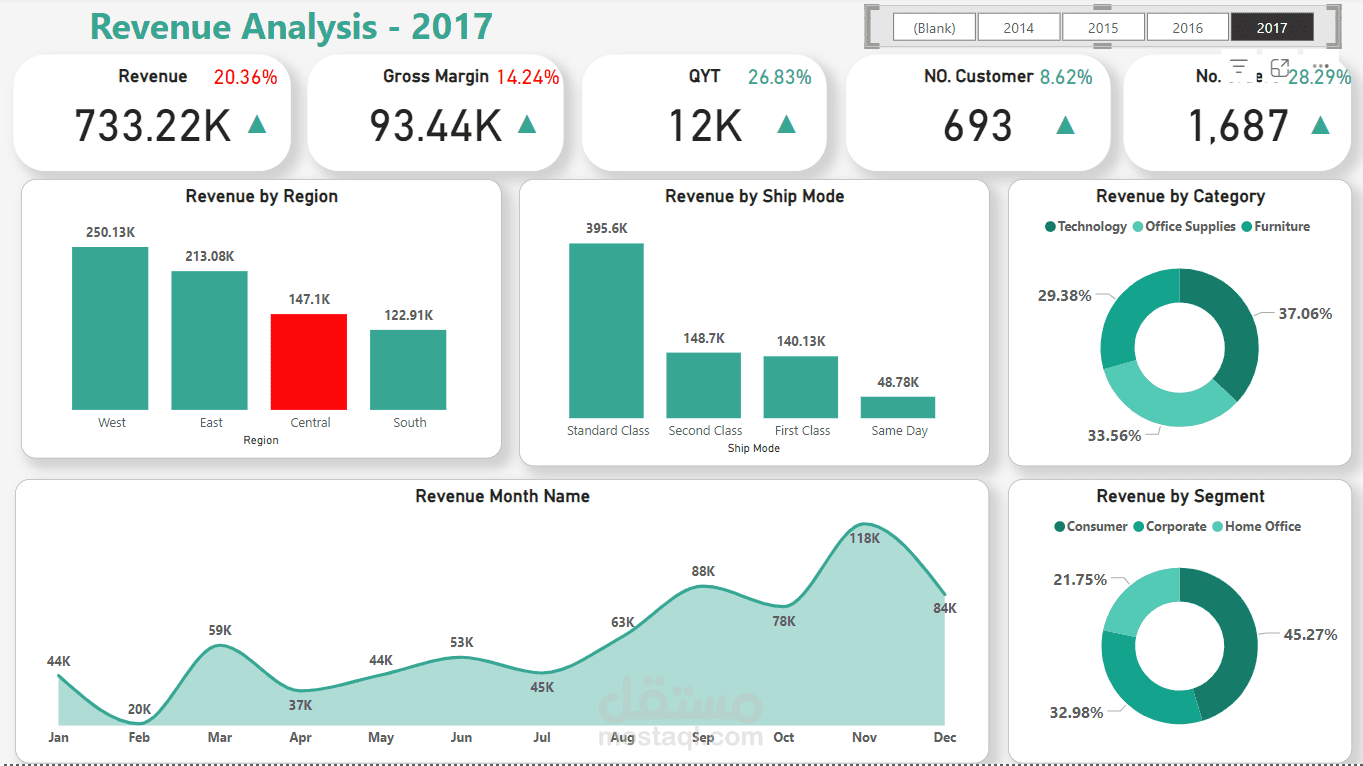Filter the report to year 2014
1363x766 pixels.
coord(1019,28)
